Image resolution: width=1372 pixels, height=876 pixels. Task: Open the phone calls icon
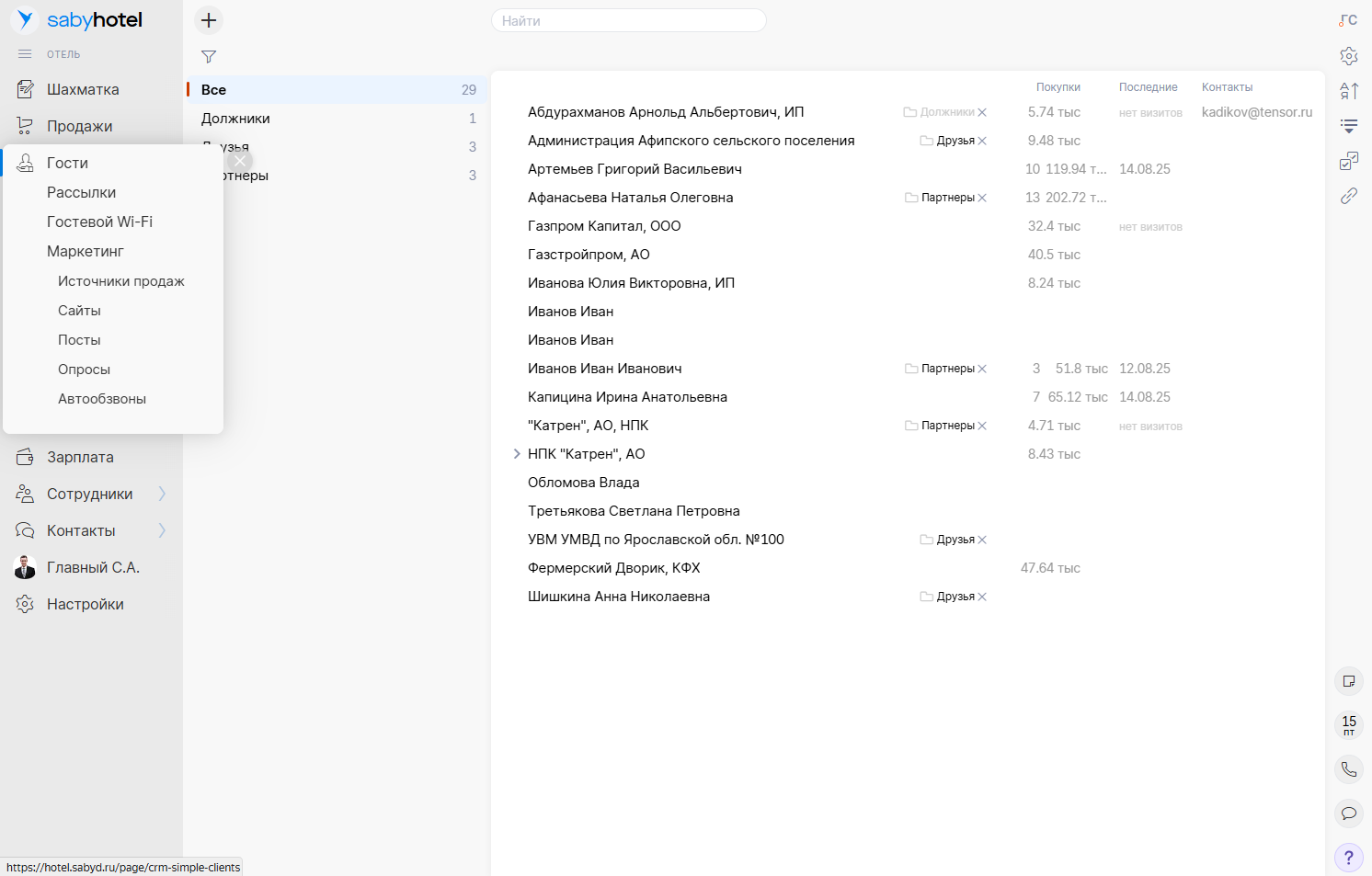(x=1349, y=769)
